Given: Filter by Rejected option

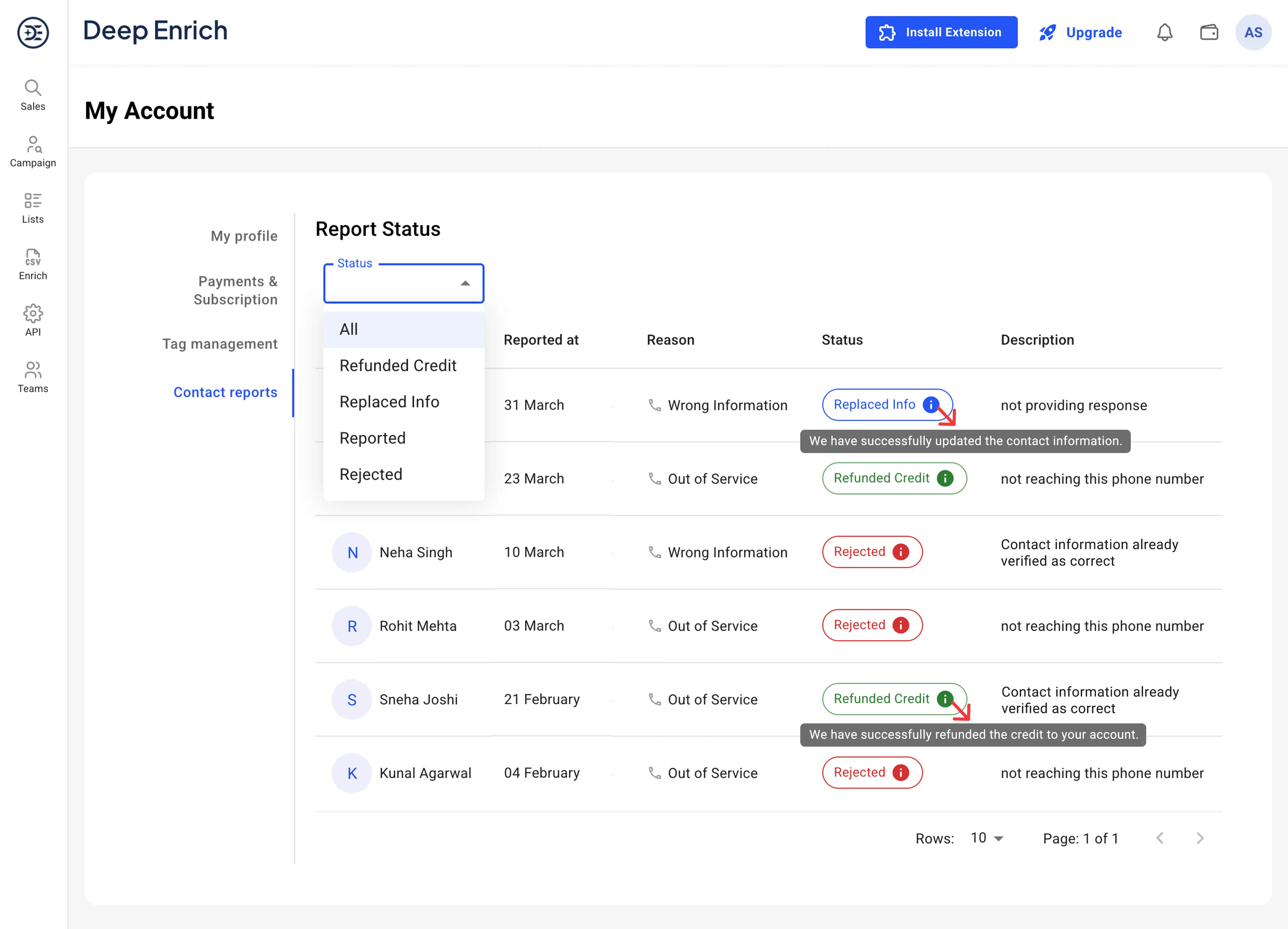Looking at the screenshot, I should (x=404, y=475).
